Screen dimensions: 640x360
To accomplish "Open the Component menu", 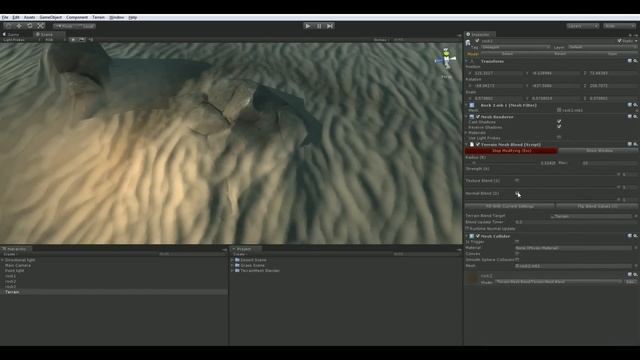I will click(77, 18).
